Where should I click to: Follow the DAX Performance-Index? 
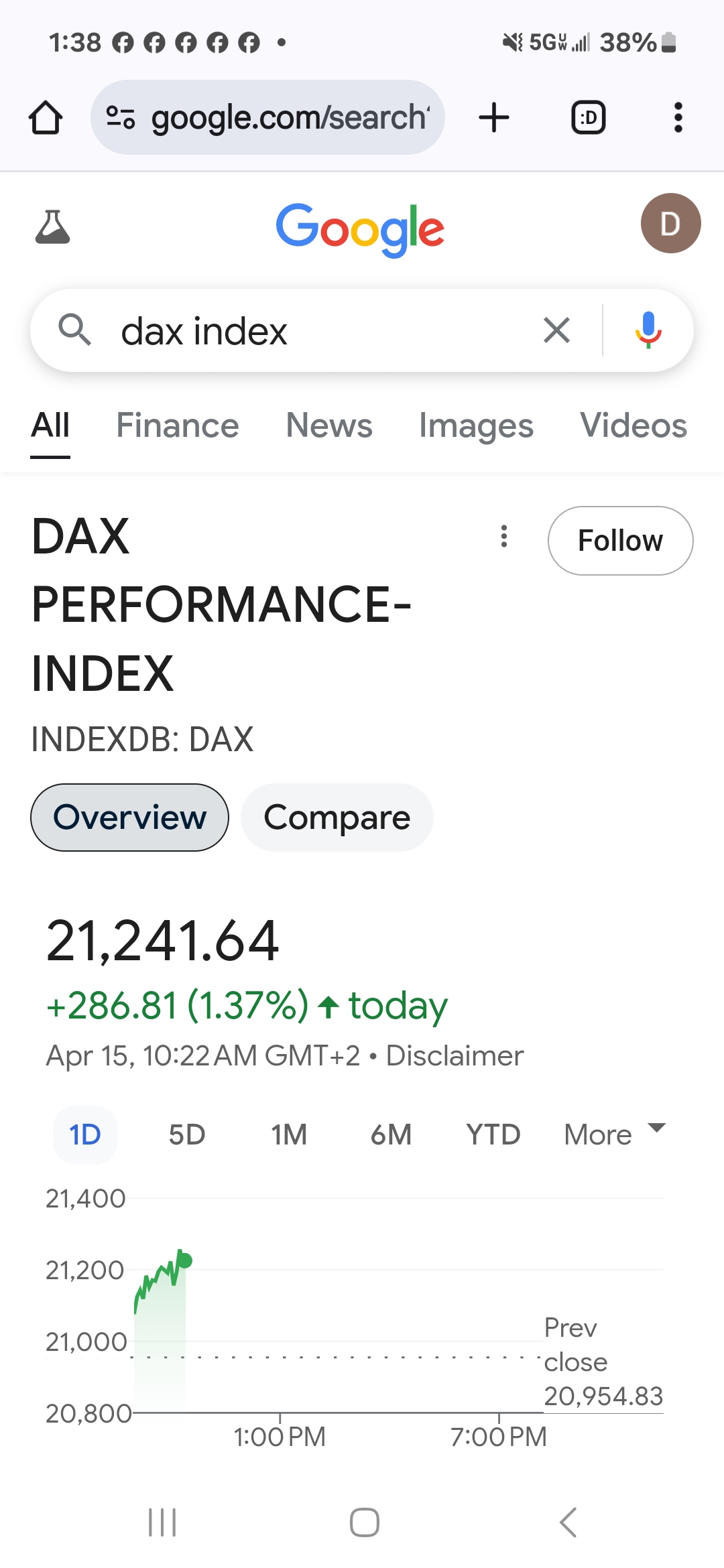(x=620, y=541)
